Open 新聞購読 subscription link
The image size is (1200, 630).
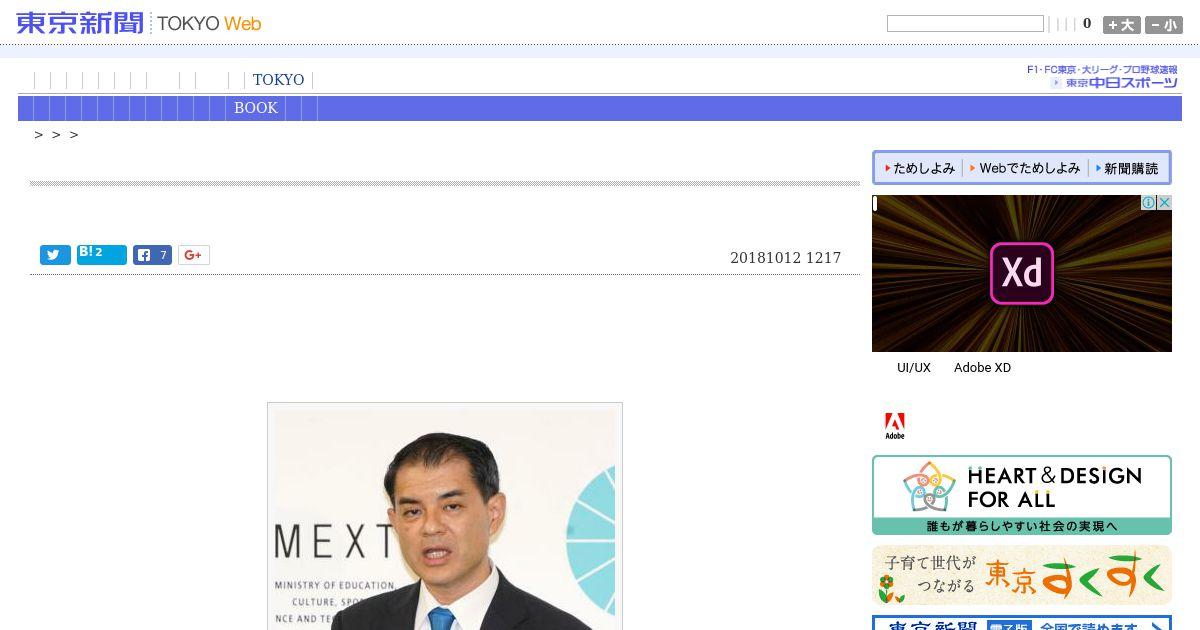pyautogui.click(x=1127, y=168)
